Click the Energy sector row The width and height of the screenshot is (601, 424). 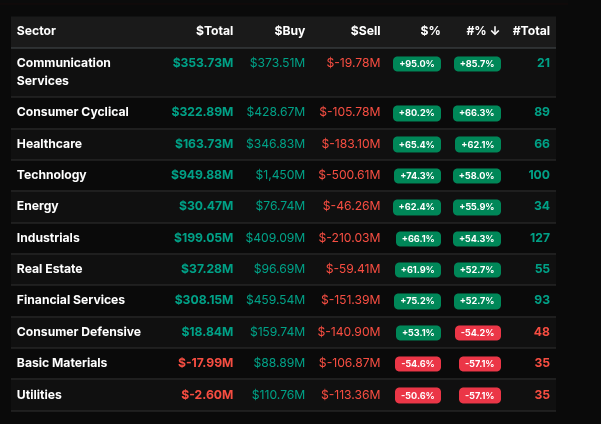click(x=38, y=206)
